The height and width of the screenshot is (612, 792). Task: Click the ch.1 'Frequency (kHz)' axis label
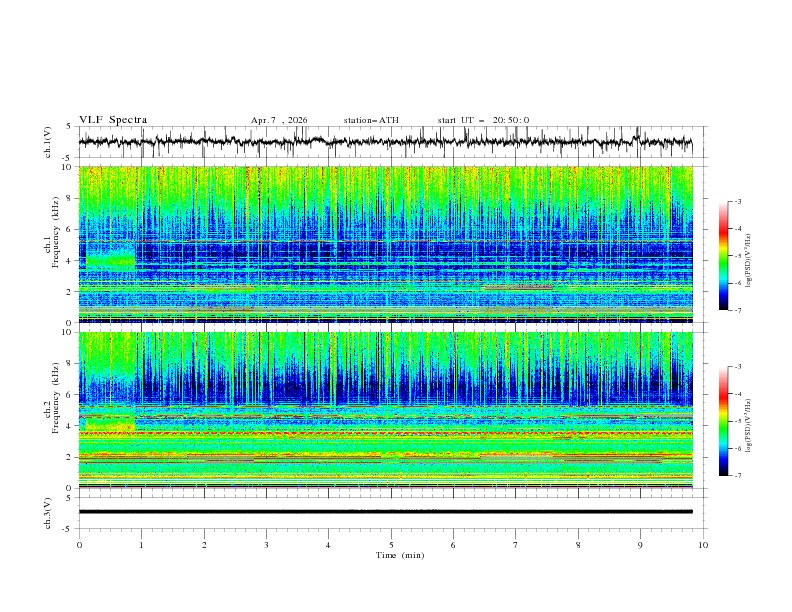coord(56,232)
